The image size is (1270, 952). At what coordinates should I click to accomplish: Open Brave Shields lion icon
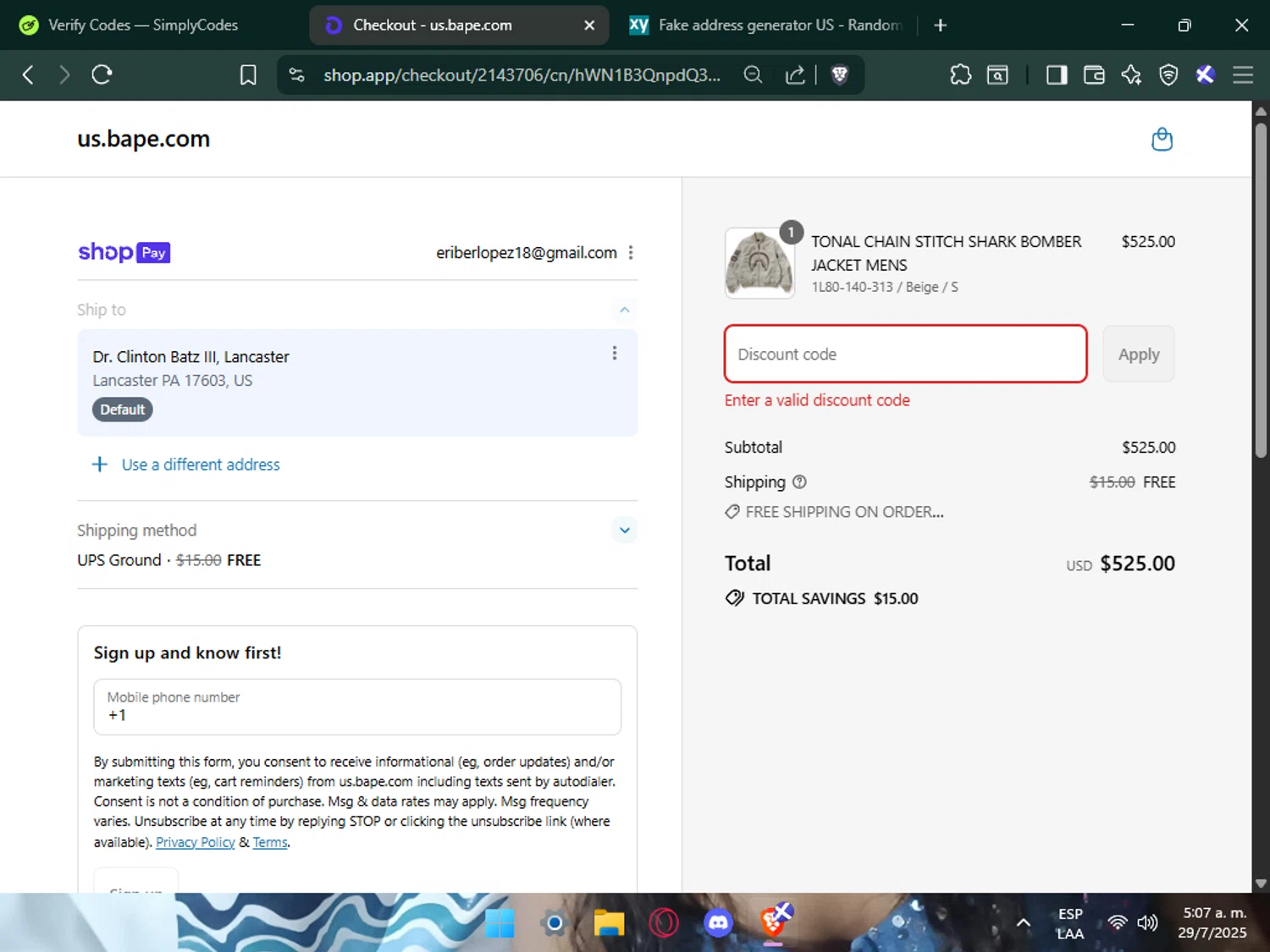pyautogui.click(x=840, y=75)
